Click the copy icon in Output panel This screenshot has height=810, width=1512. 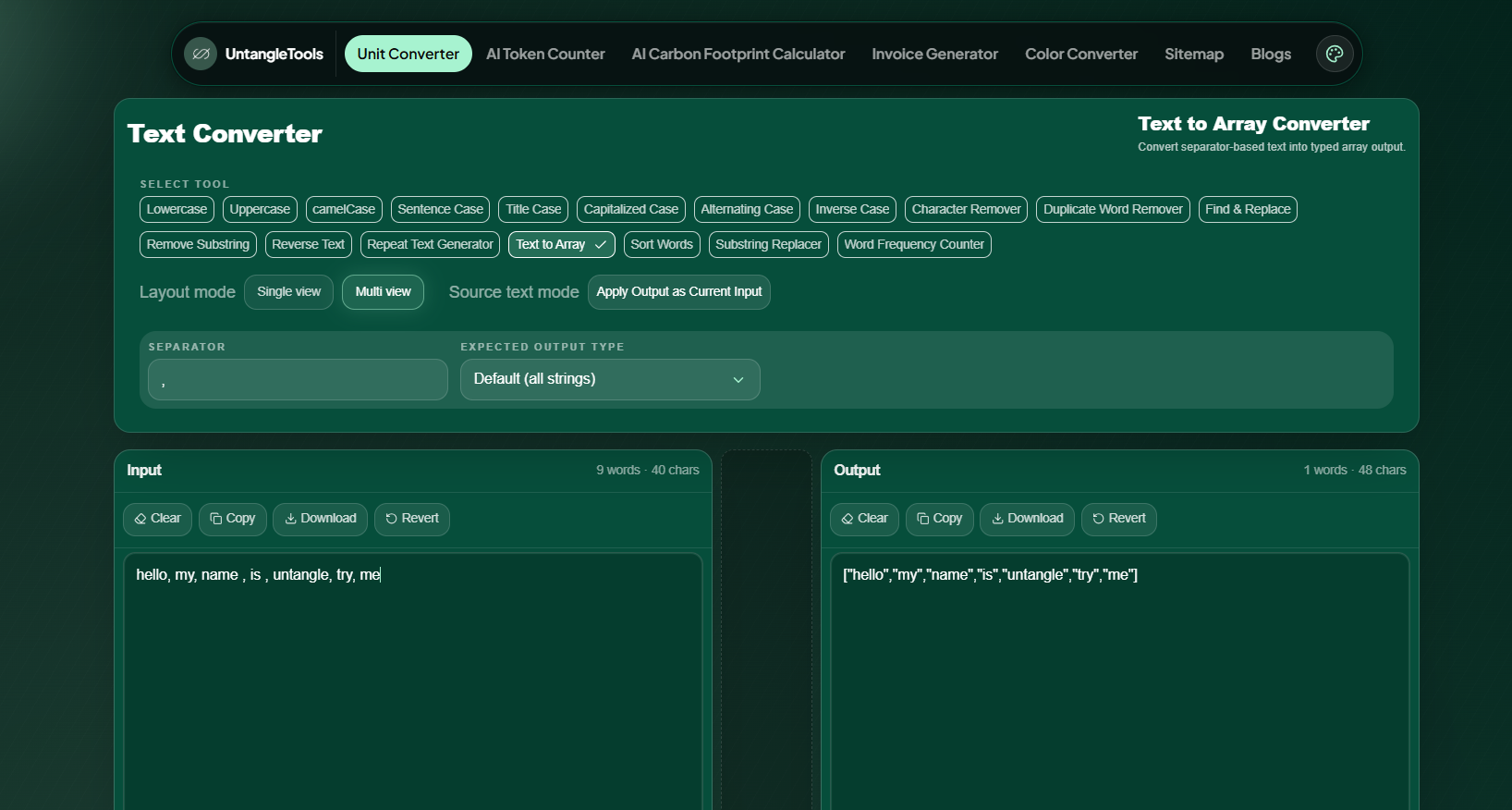(923, 519)
